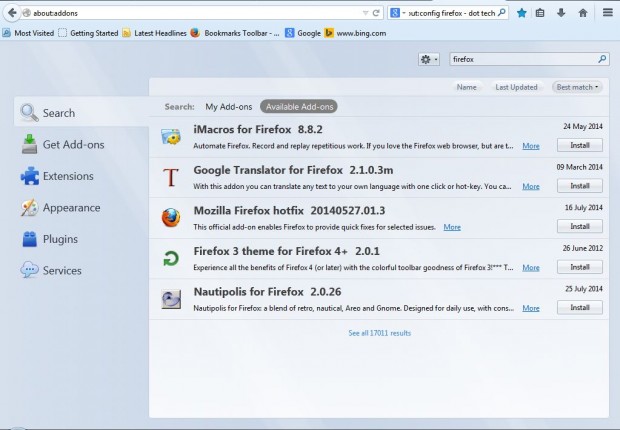Open the add-ons gear tools dropdown
Image resolution: width=620 pixels, height=430 pixels.
pyautogui.click(x=429, y=59)
